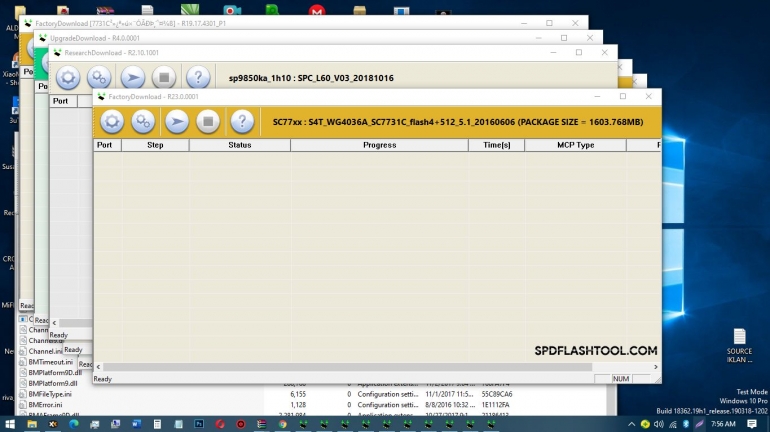Click the Progress column header
The image size is (770, 432).
tap(380, 145)
